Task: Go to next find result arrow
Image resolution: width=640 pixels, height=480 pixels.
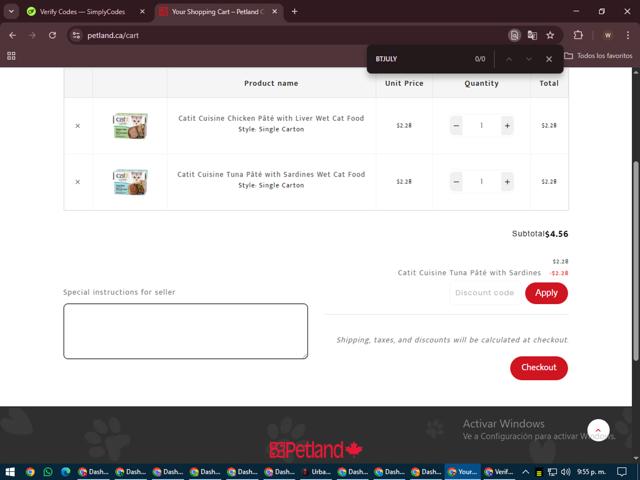Action: (529, 59)
